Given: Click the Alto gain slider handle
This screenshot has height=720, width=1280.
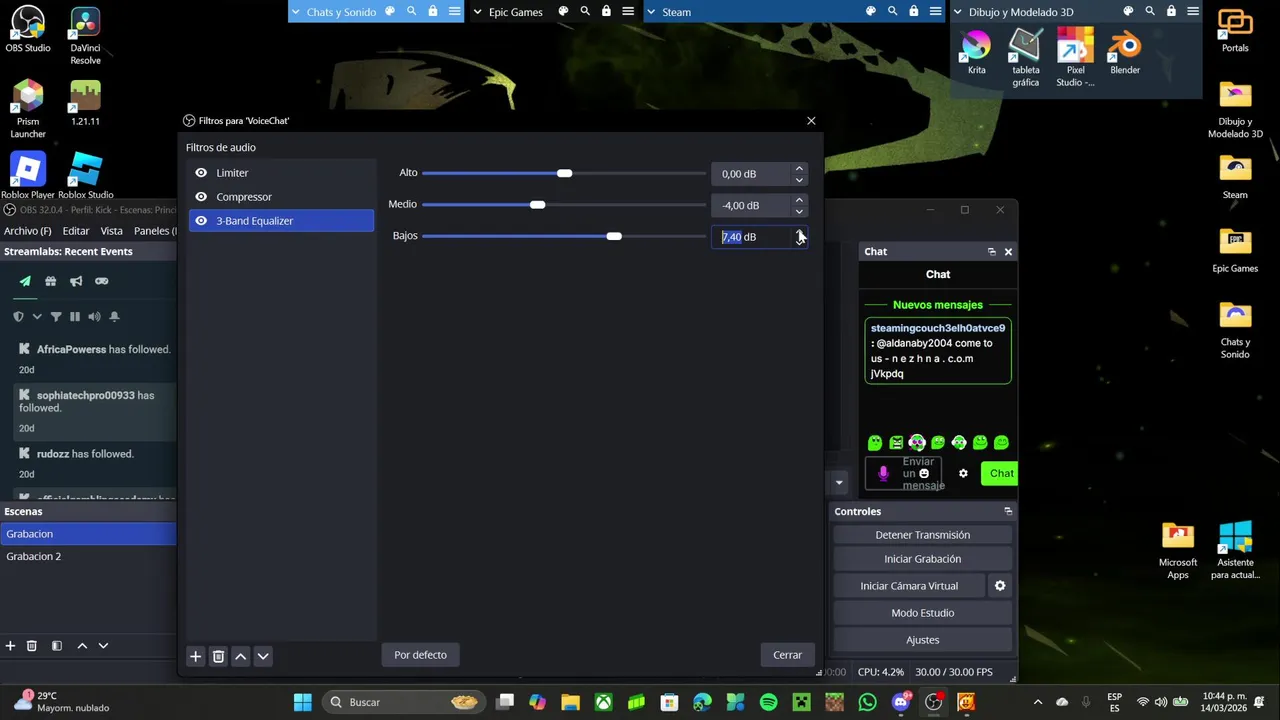Looking at the screenshot, I should 565,173.
